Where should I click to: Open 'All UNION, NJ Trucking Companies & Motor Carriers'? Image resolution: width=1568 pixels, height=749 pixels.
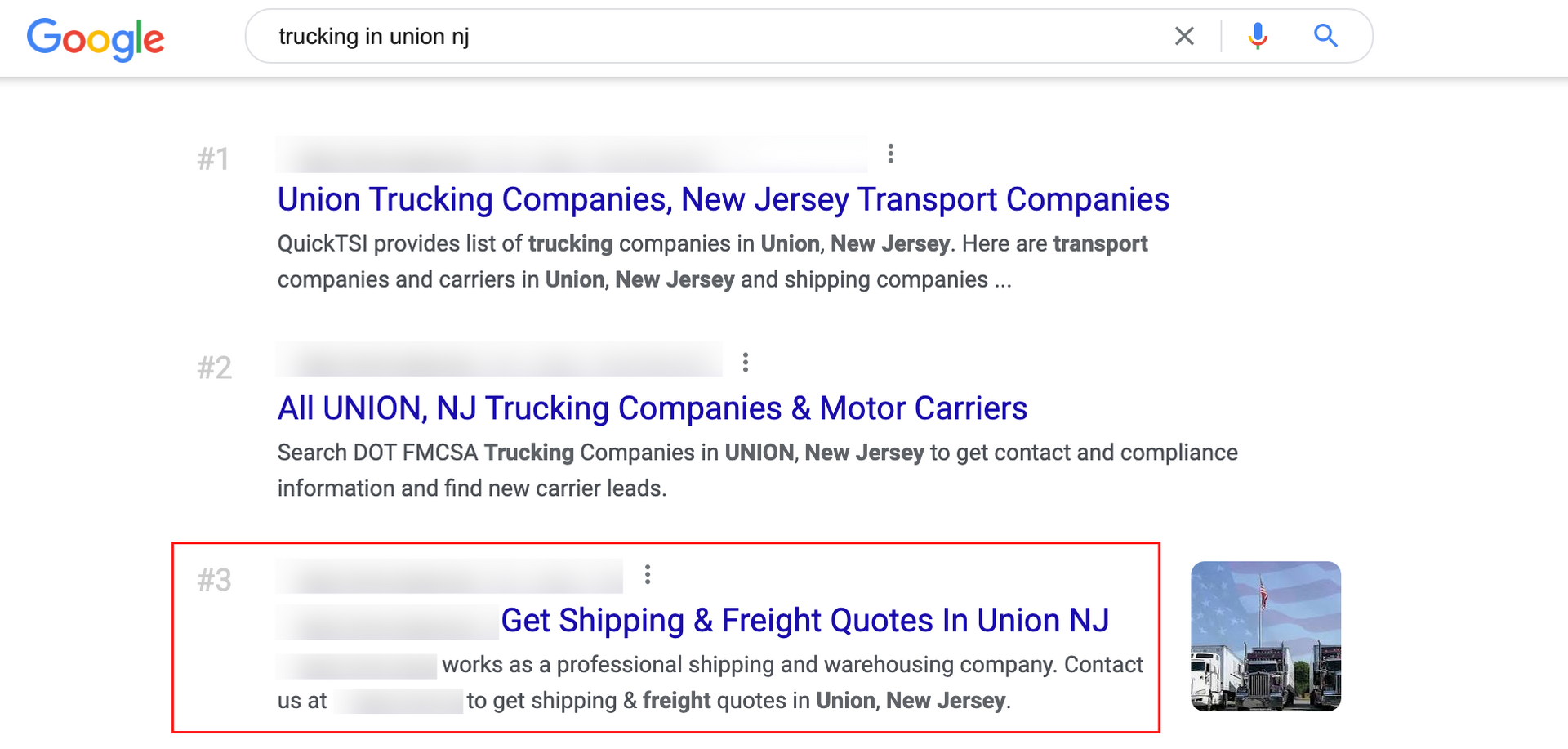(652, 408)
